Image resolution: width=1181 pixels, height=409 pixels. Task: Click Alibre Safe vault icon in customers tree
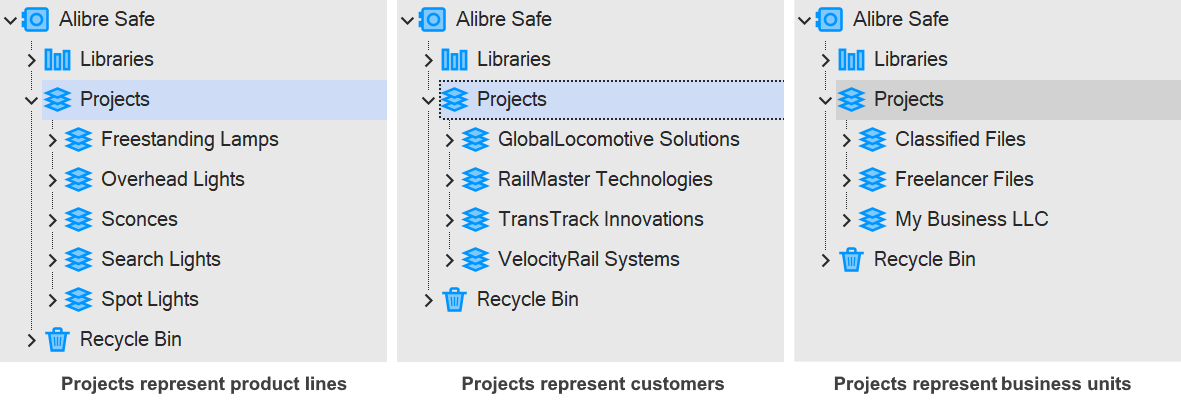coord(433,19)
